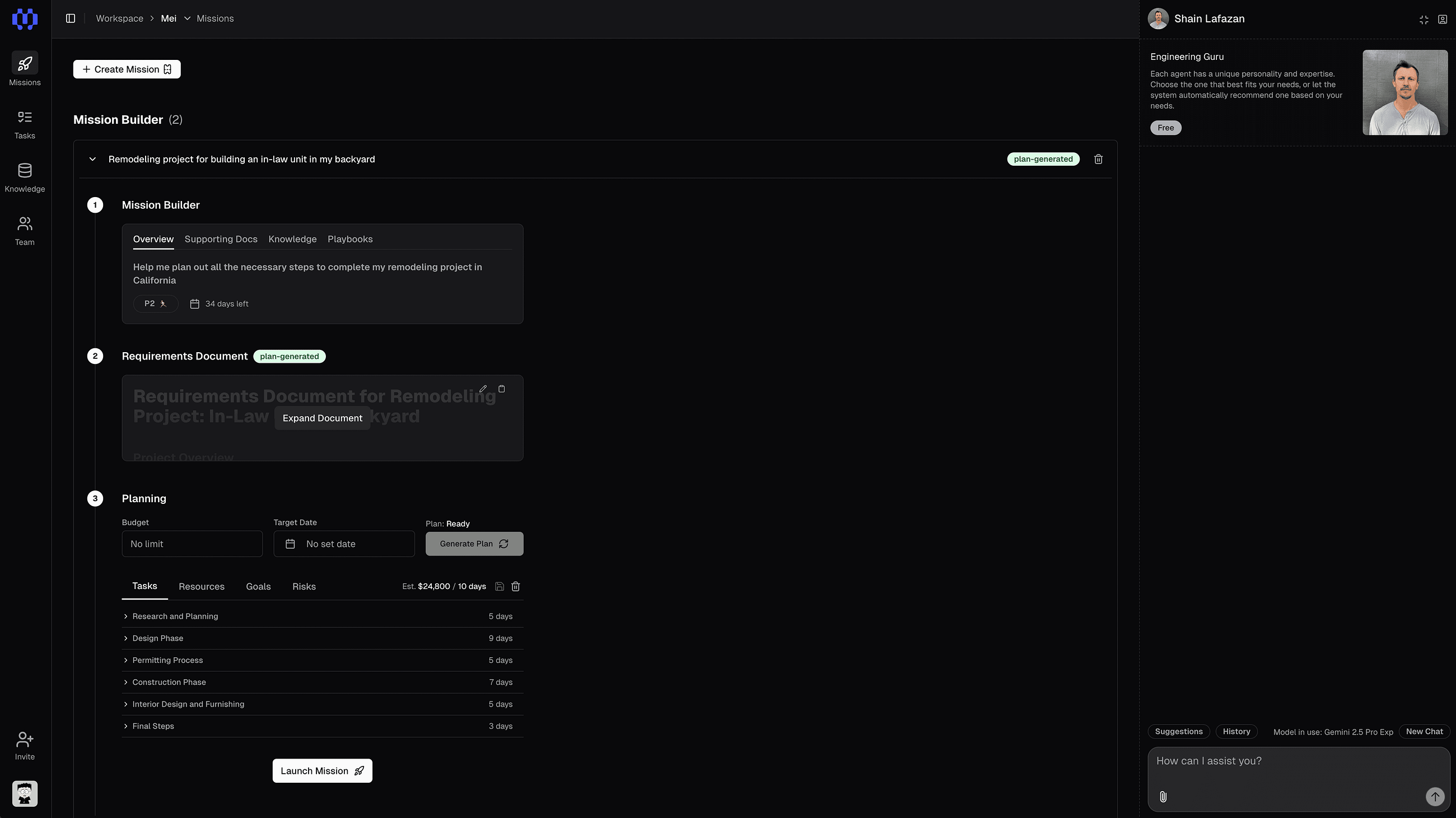This screenshot has width=1456, height=818.
Task: Toggle the left sidebar panel
Action: [x=71, y=18]
